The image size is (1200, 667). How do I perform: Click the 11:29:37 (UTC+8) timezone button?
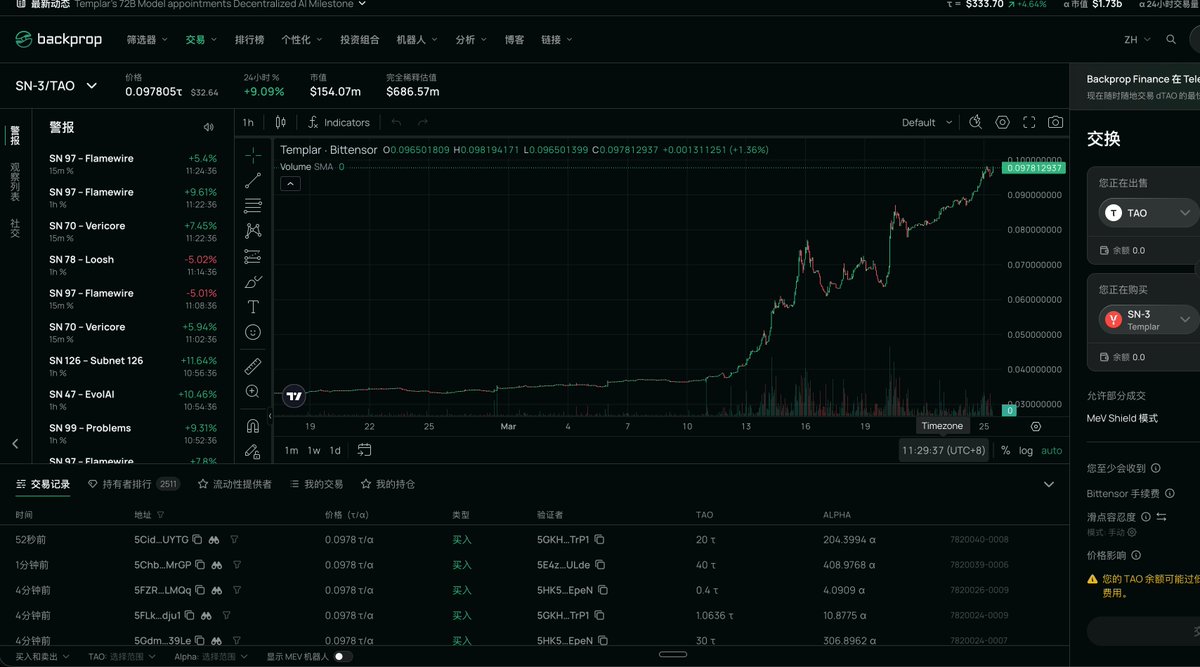(943, 450)
